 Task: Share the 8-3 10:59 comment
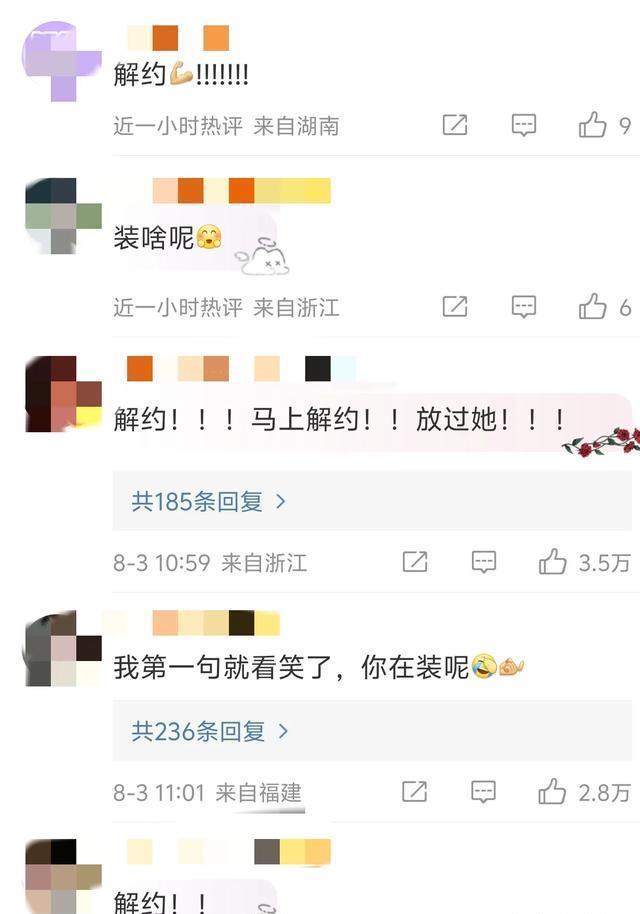coord(414,562)
